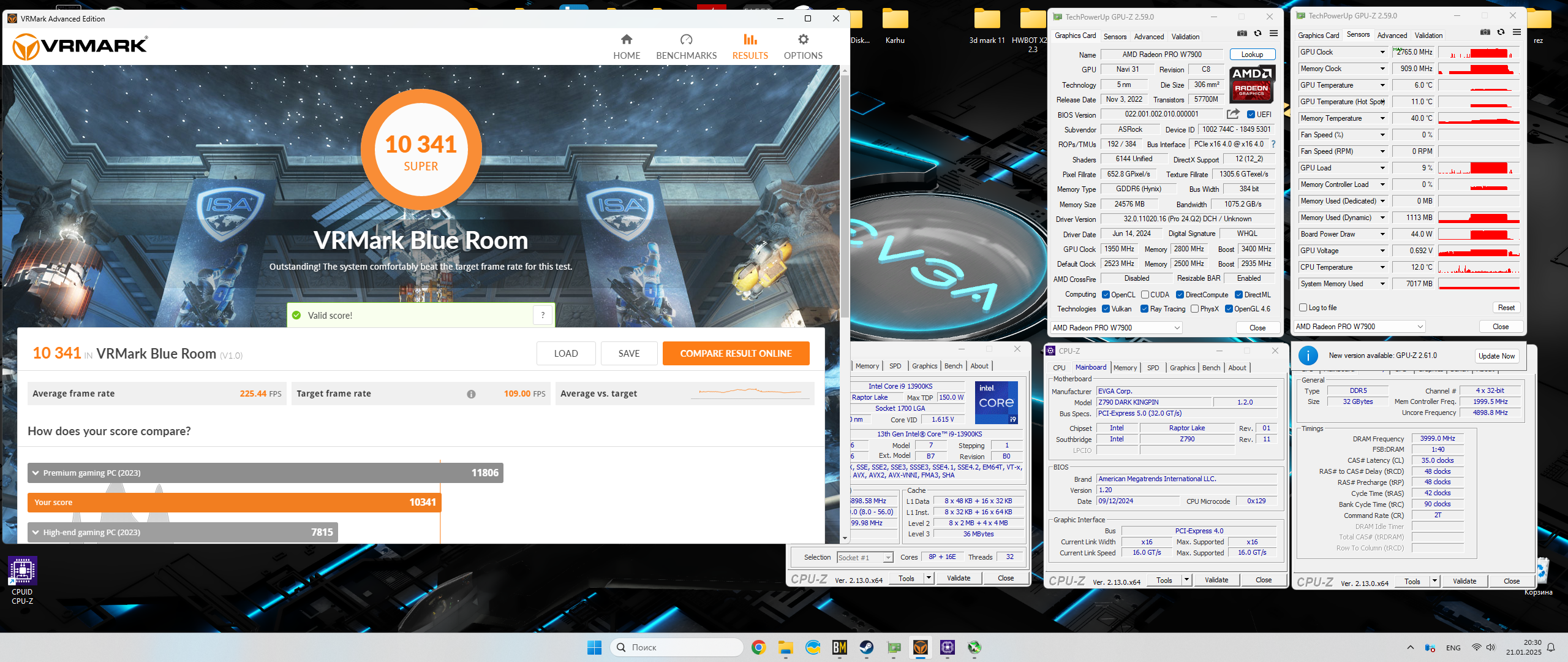Enable PhysX checkbox

pyautogui.click(x=1194, y=309)
